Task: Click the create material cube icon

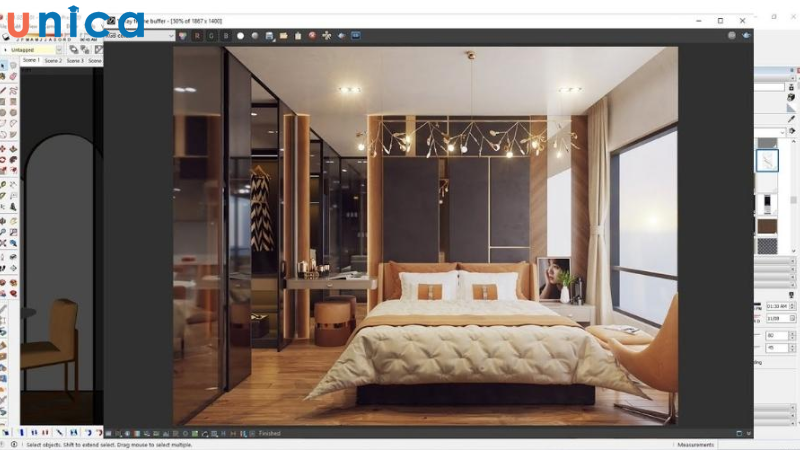Action: pyautogui.click(x=791, y=97)
